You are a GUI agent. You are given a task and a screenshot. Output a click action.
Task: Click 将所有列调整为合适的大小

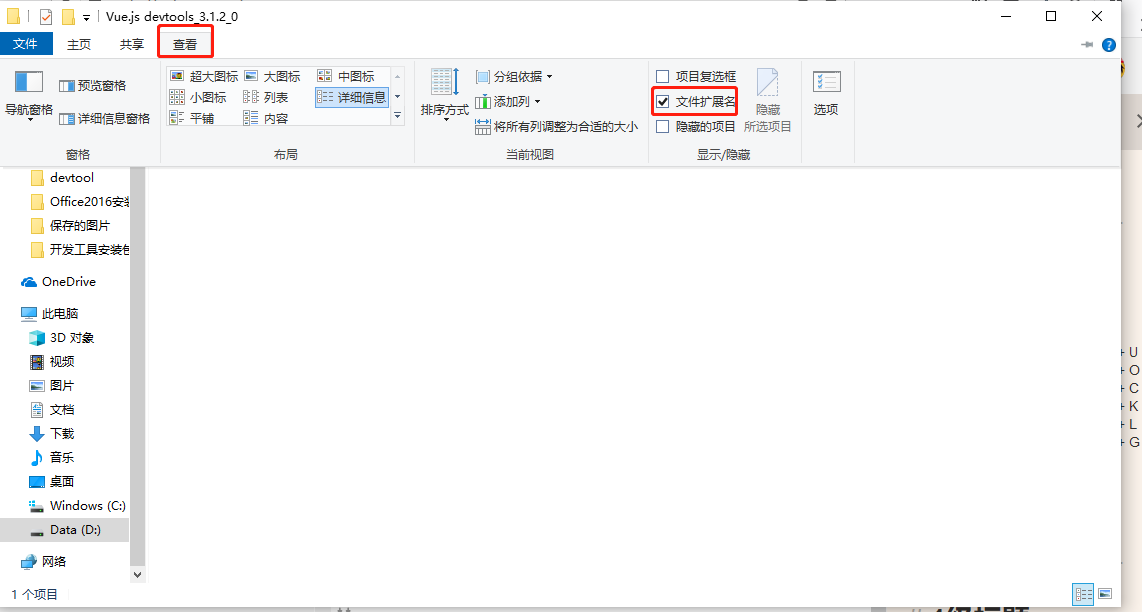(556, 127)
